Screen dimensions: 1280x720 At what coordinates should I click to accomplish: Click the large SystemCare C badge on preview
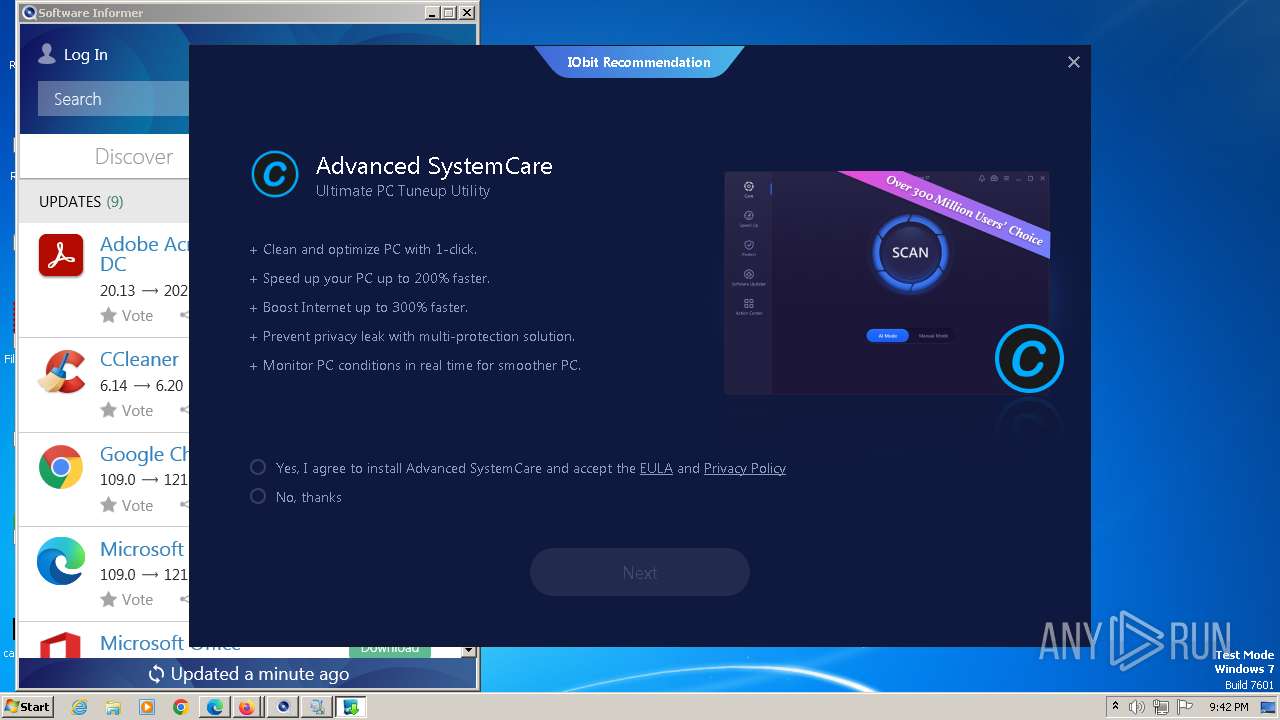point(1029,358)
